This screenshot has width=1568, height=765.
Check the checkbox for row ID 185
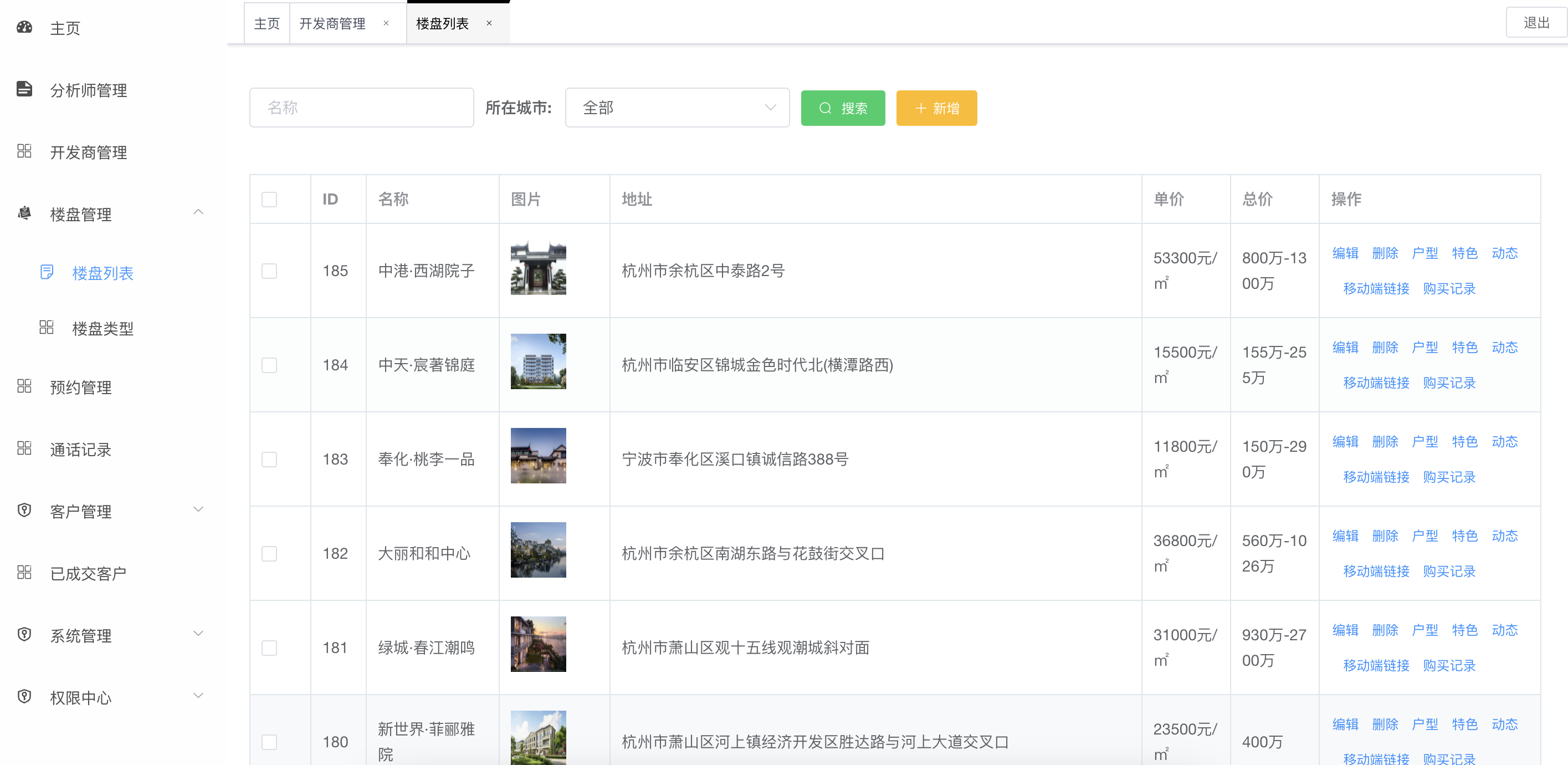tap(270, 271)
